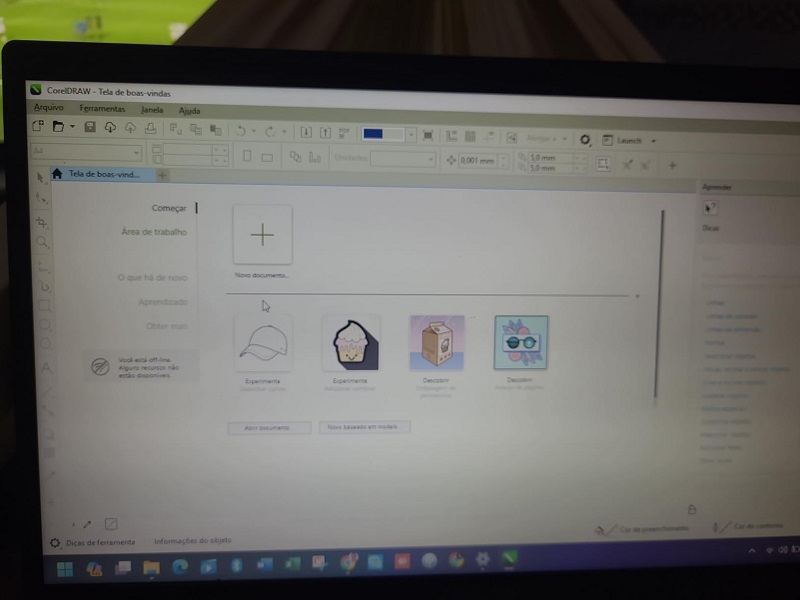Click the Save icon in the toolbar
800x600 pixels.
pyautogui.click(x=90, y=128)
